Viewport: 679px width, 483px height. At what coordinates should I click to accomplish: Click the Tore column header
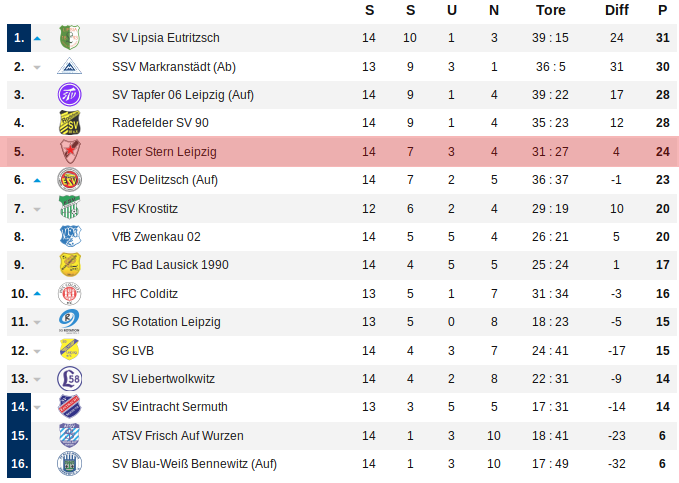550,10
